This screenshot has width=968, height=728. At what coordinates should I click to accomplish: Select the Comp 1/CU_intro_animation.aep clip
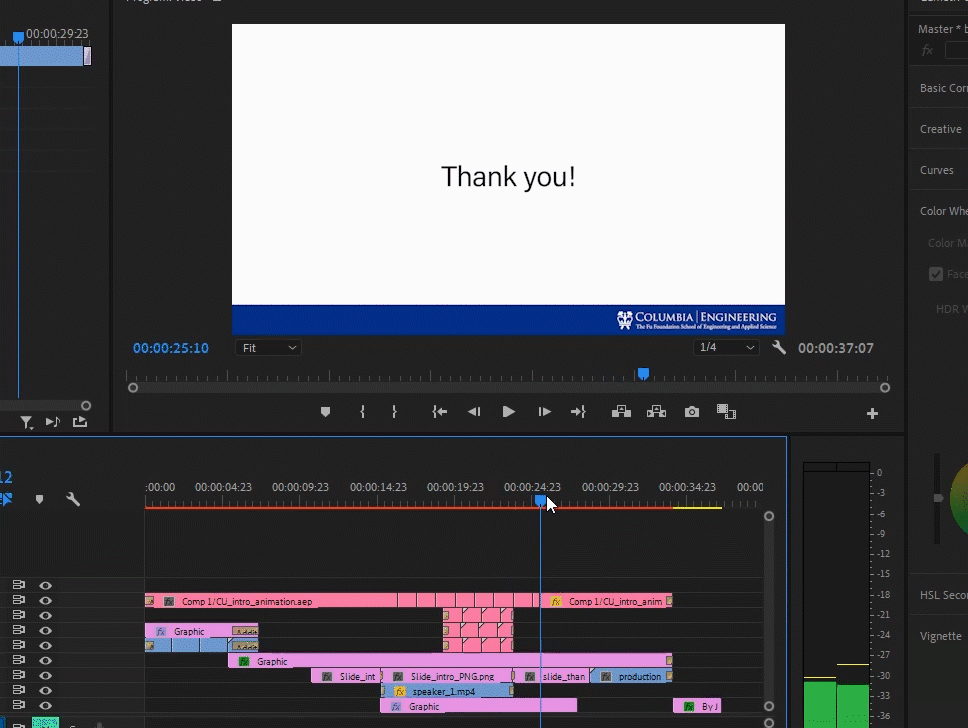coord(272,601)
